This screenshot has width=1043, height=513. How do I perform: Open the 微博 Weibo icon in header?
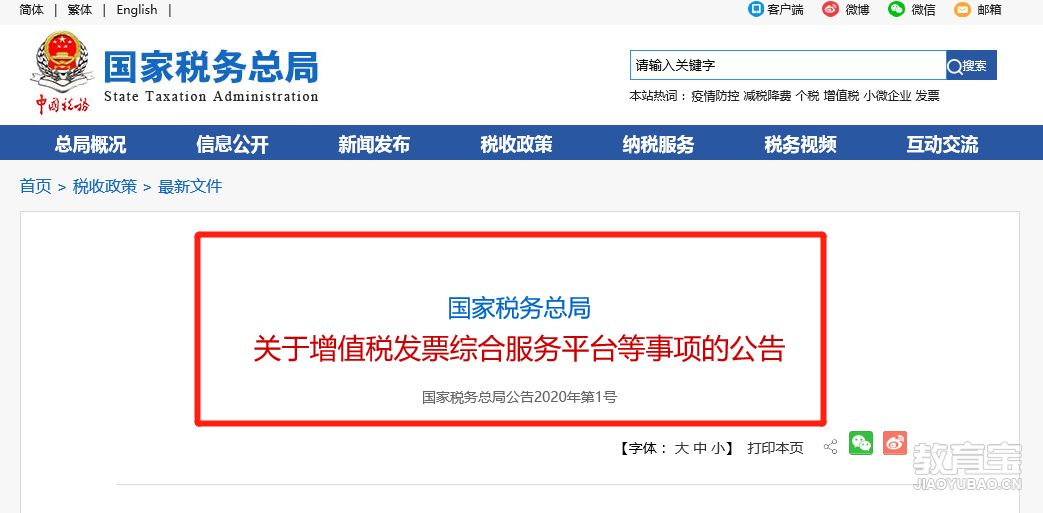point(830,9)
